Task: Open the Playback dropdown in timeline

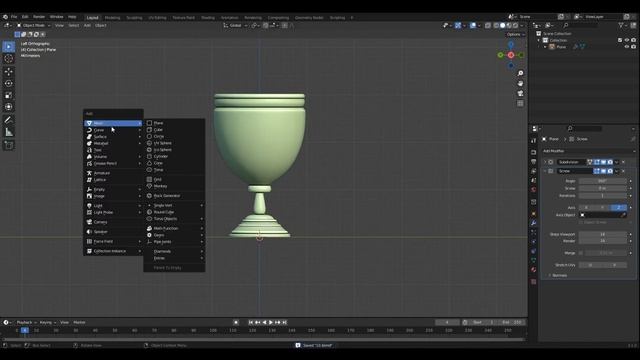Action: [x=26, y=322]
